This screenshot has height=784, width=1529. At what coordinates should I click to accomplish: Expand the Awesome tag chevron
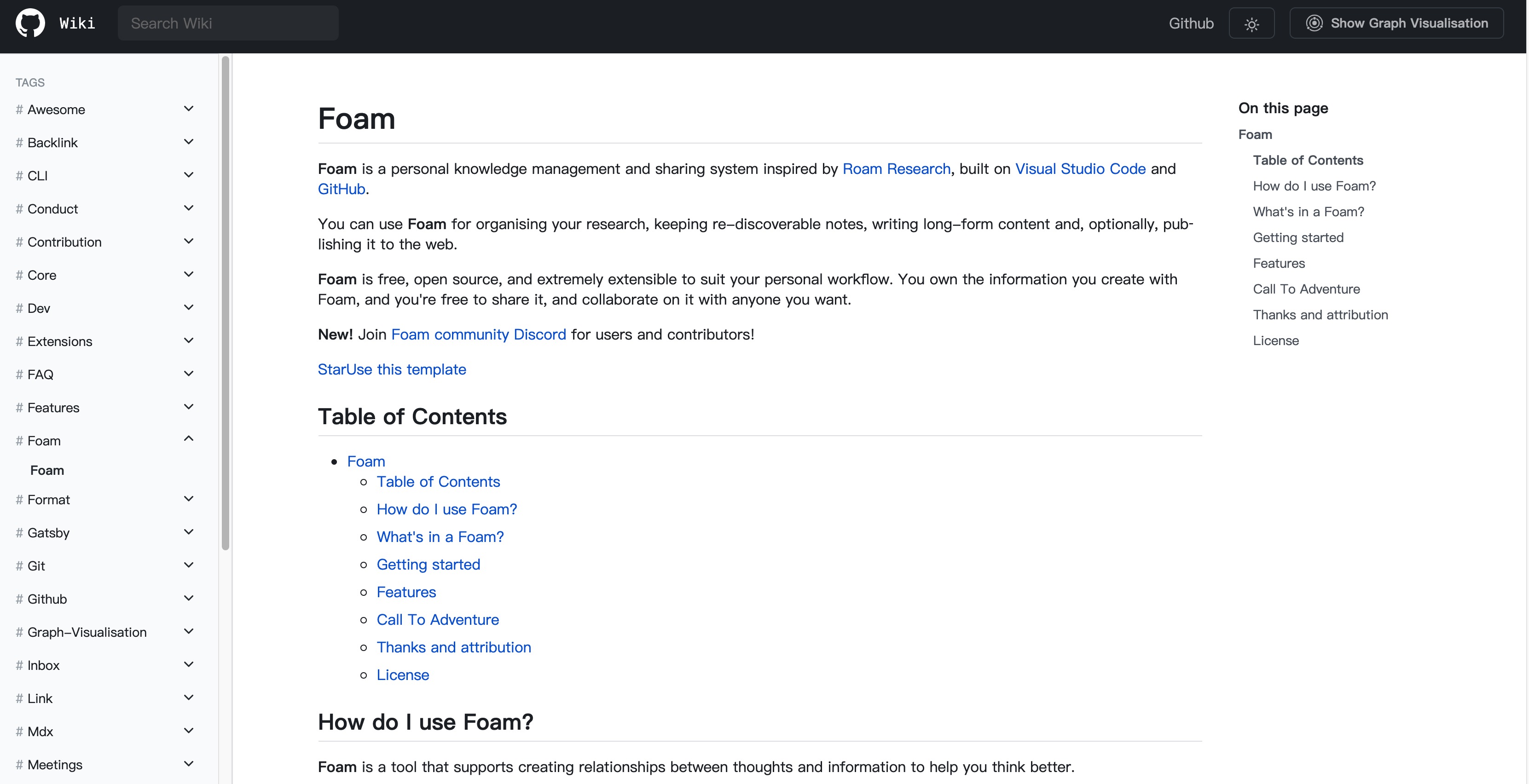[x=189, y=109]
